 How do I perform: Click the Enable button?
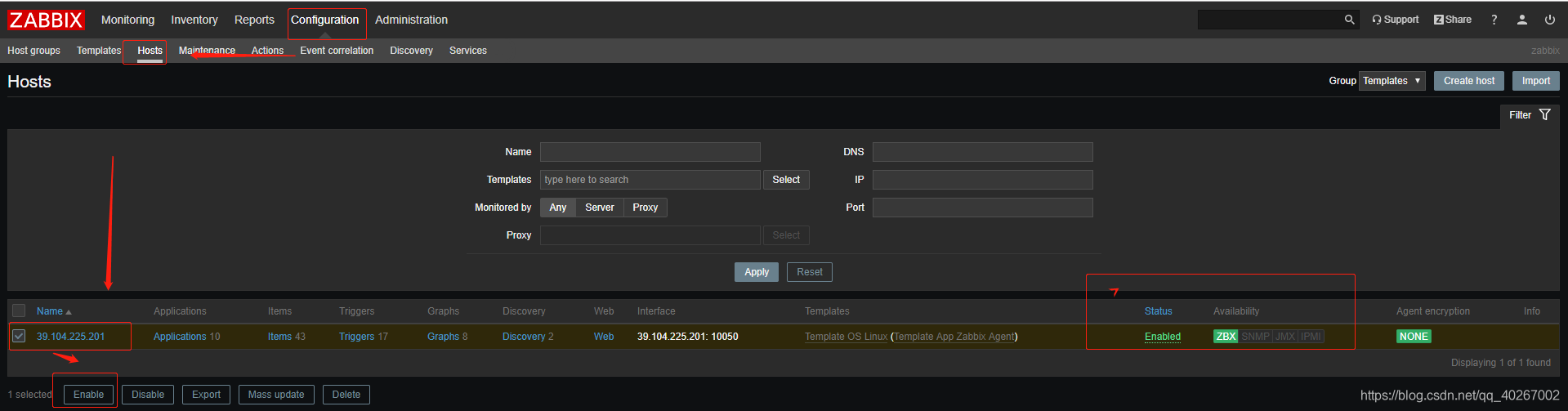coord(88,395)
